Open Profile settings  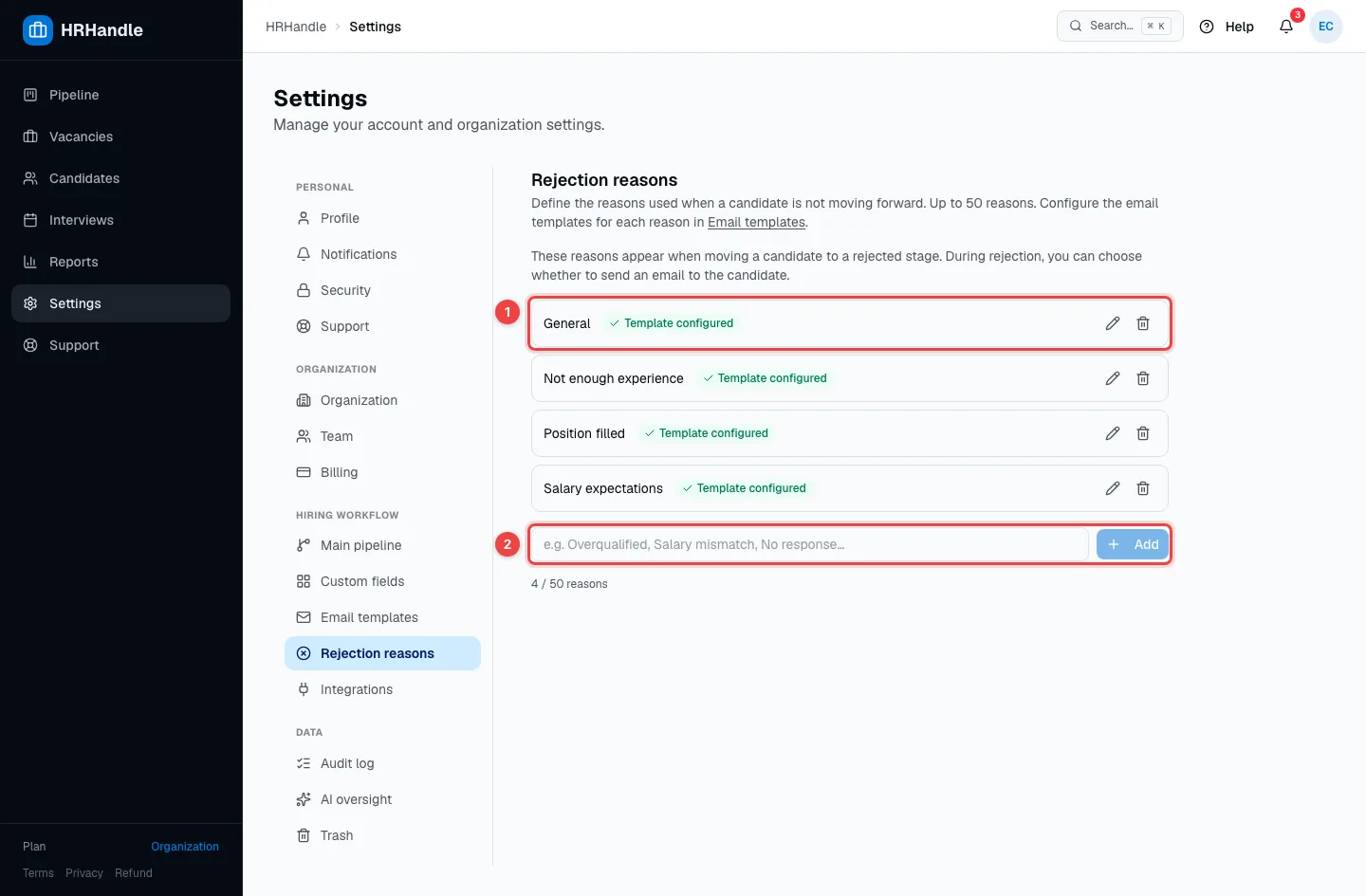point(382,218)
